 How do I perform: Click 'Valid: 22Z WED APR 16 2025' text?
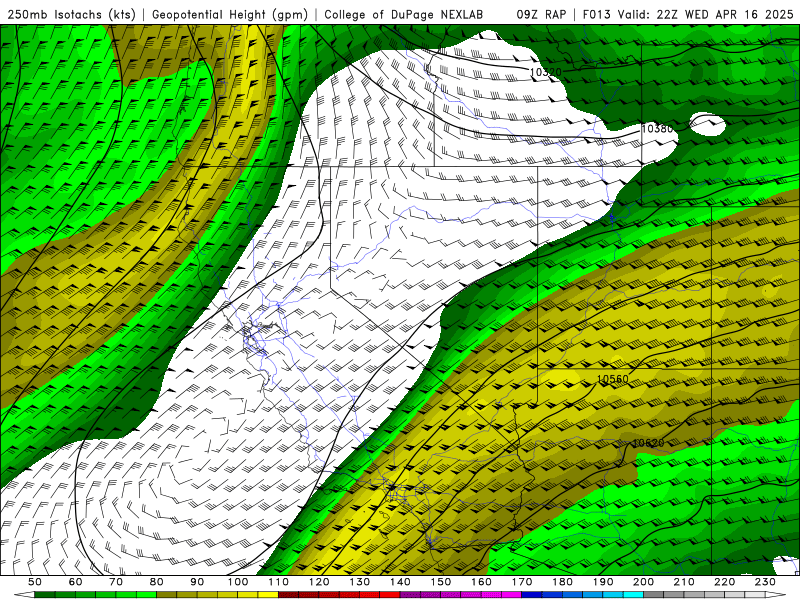tap(706, 15)
